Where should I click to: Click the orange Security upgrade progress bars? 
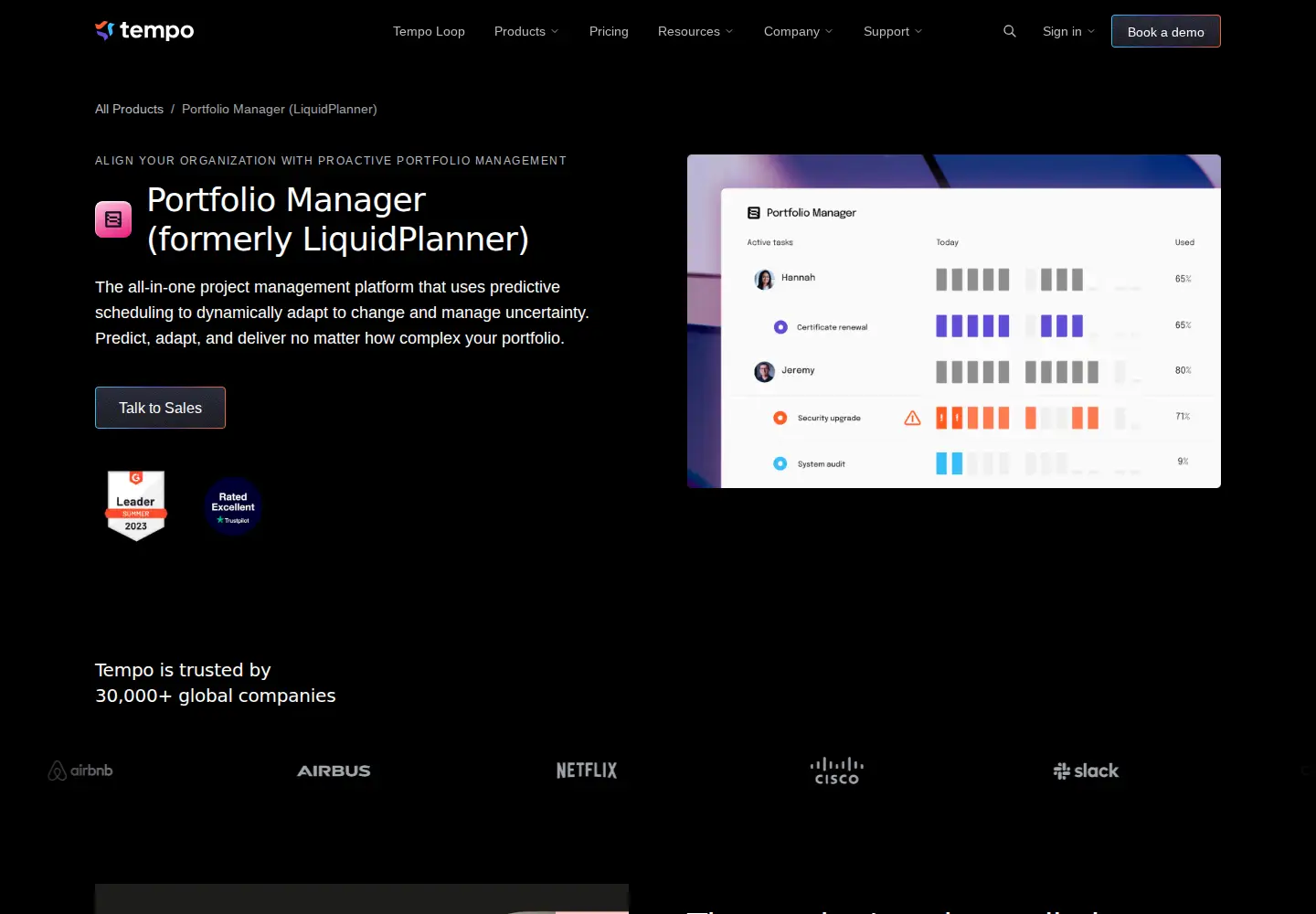point(1017,418)
